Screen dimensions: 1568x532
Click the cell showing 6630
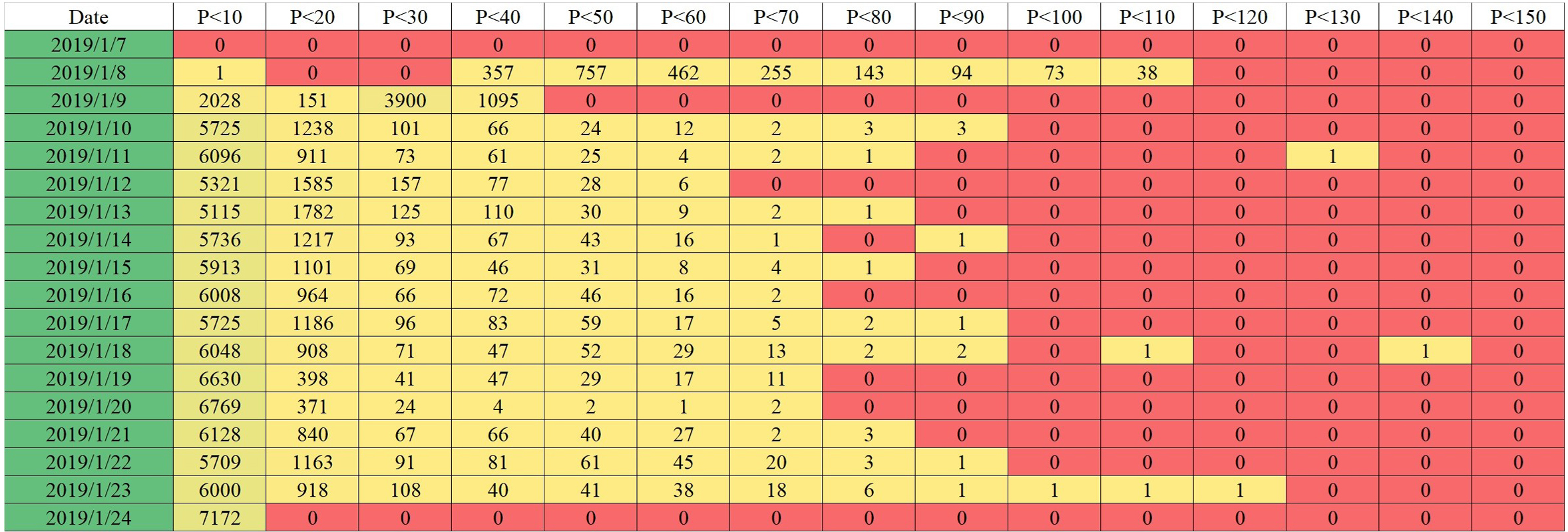[220, 378]
